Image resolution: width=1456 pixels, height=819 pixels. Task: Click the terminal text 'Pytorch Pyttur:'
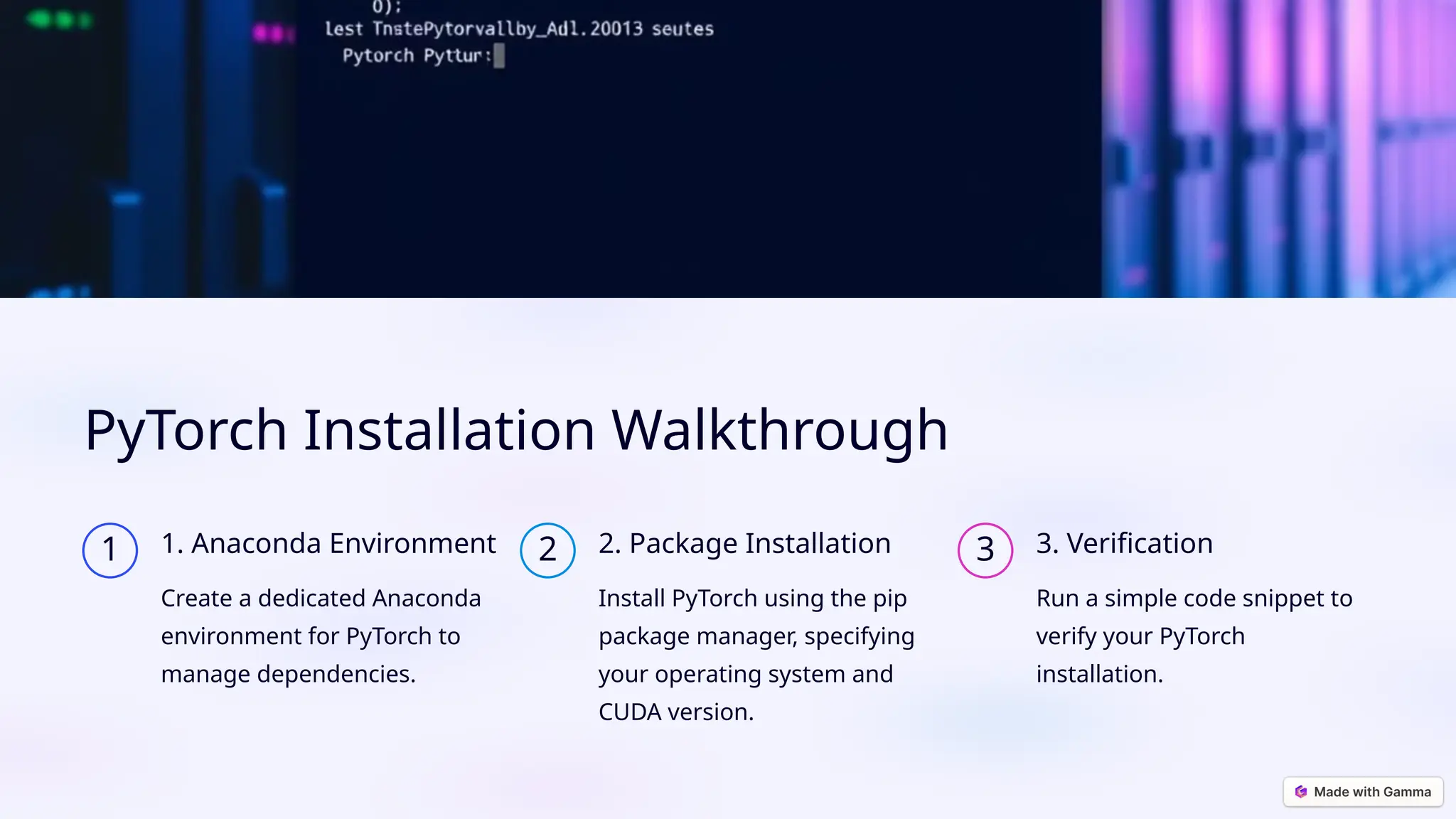point(417,55)
